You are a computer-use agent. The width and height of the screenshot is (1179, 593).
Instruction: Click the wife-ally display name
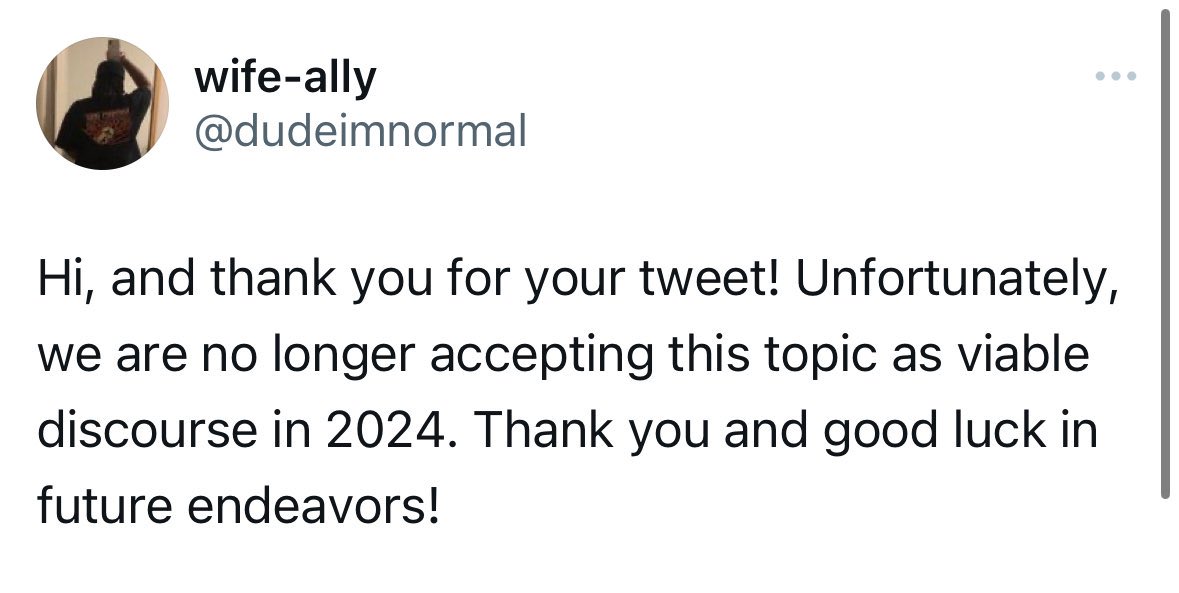[285, 77]
